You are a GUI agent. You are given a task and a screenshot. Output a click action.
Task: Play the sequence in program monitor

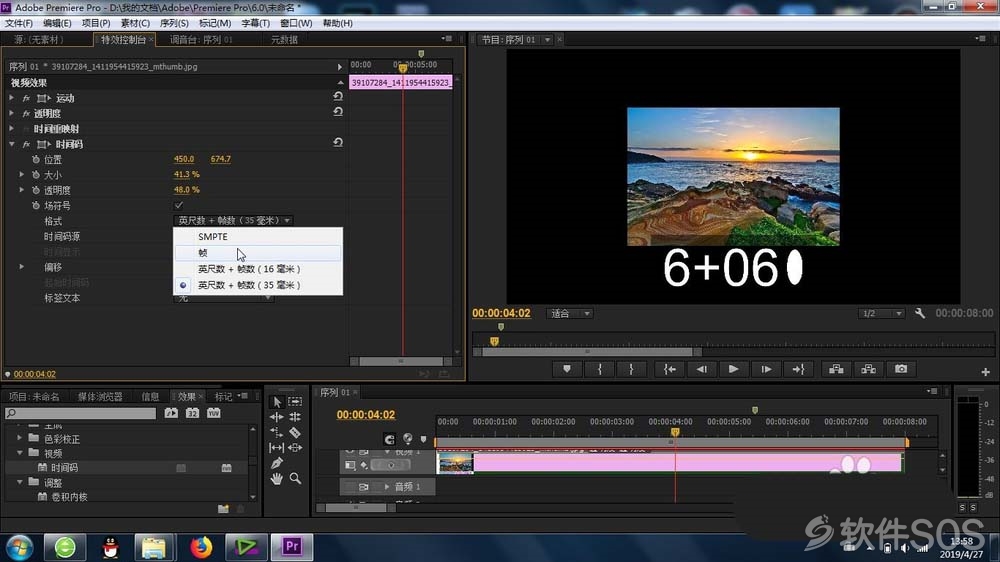733,369
